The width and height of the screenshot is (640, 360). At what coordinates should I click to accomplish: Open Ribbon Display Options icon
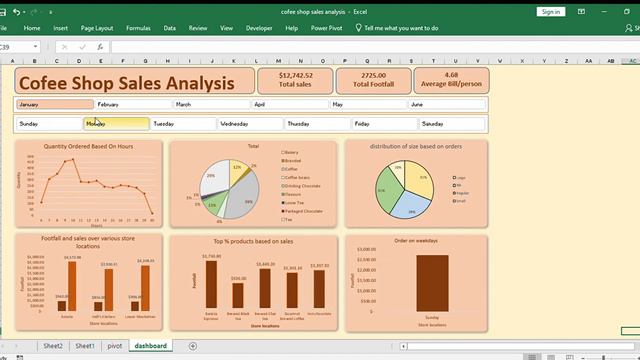coord(581,11)
